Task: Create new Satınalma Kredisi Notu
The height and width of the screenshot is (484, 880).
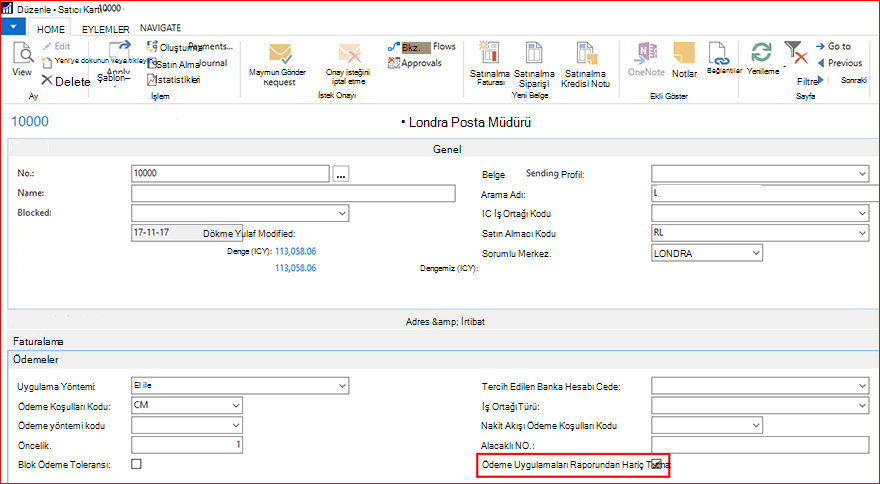Action: click(x=585, y=53)
